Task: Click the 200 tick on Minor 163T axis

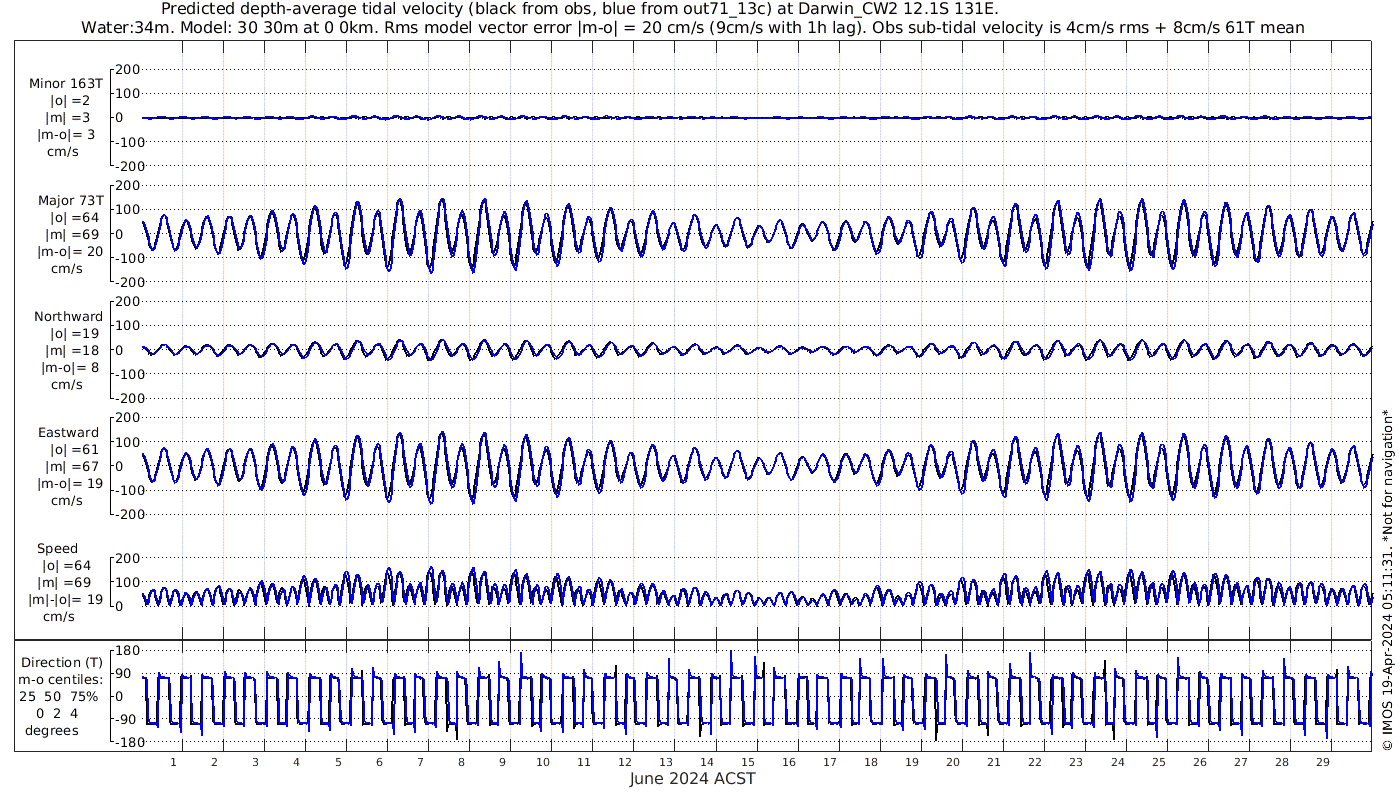Action: [126, 69]
